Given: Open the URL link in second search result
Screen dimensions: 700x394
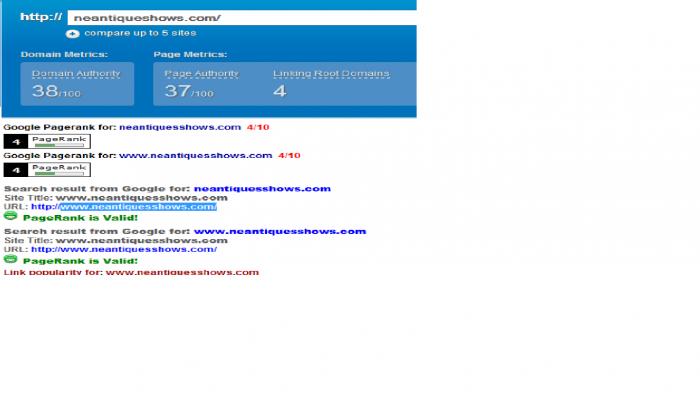Looking at the screenshot, I should 124,249.
